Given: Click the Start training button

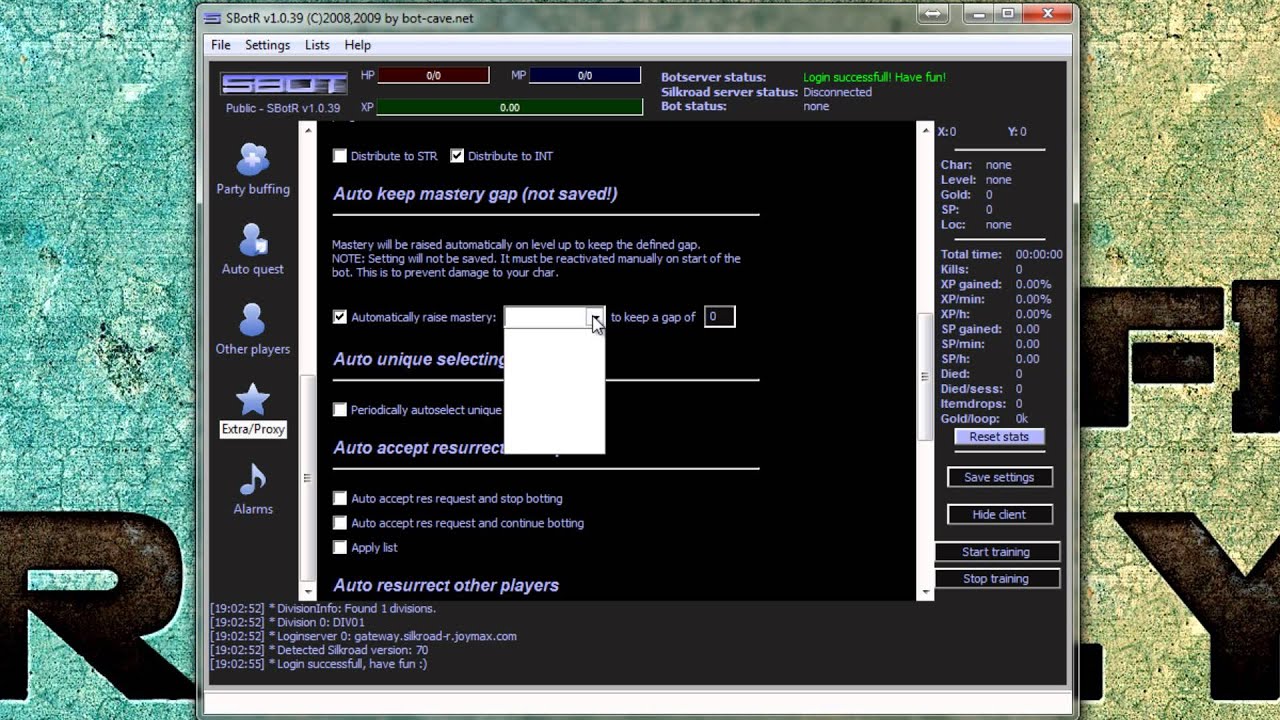Looking at the screenshot, I should pos(996,552).
